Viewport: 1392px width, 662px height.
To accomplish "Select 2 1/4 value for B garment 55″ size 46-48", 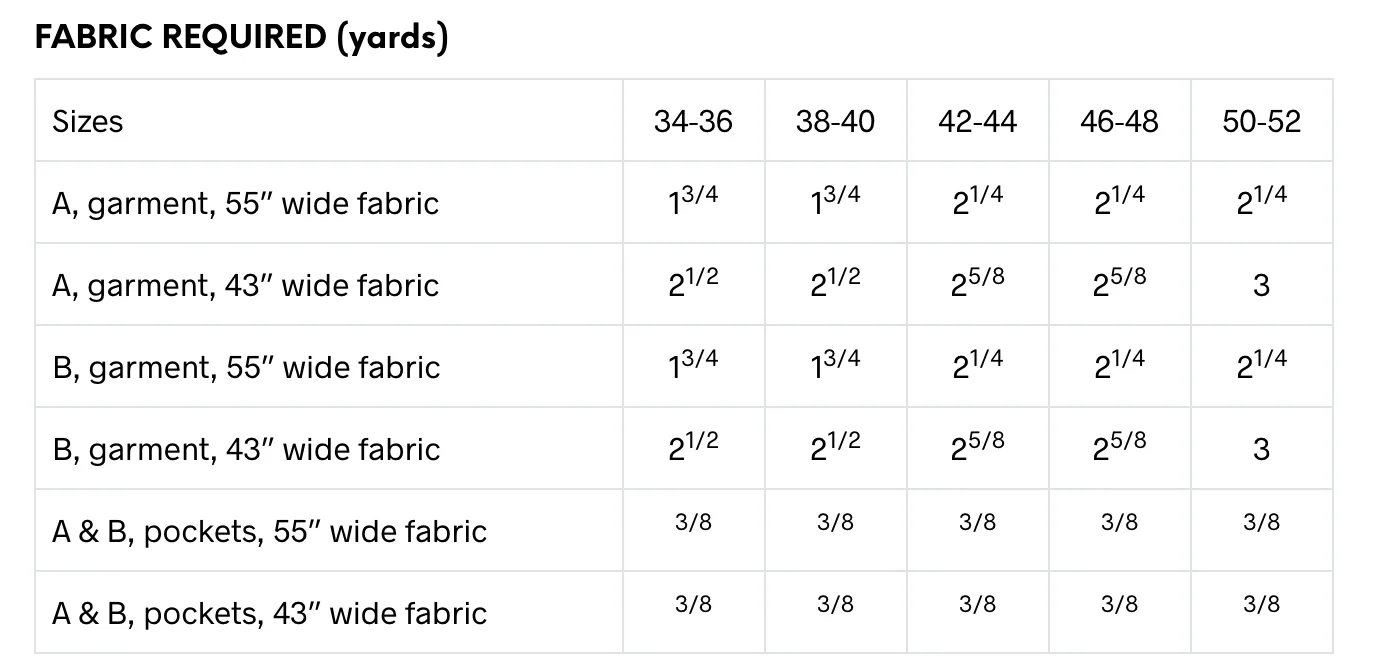I will coord(1119,364).
